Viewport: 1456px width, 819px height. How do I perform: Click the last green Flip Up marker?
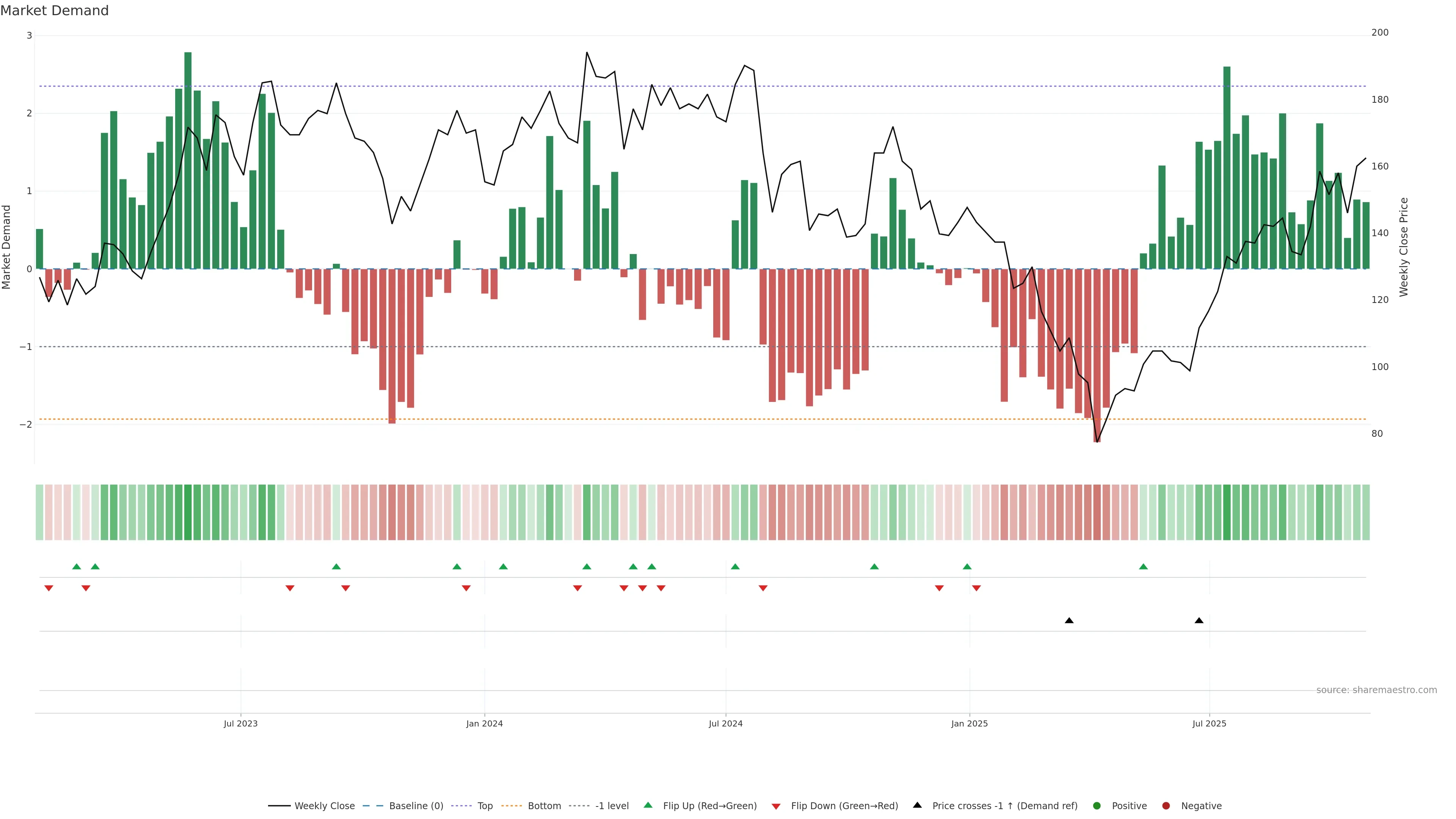(x=1144, y=566)
